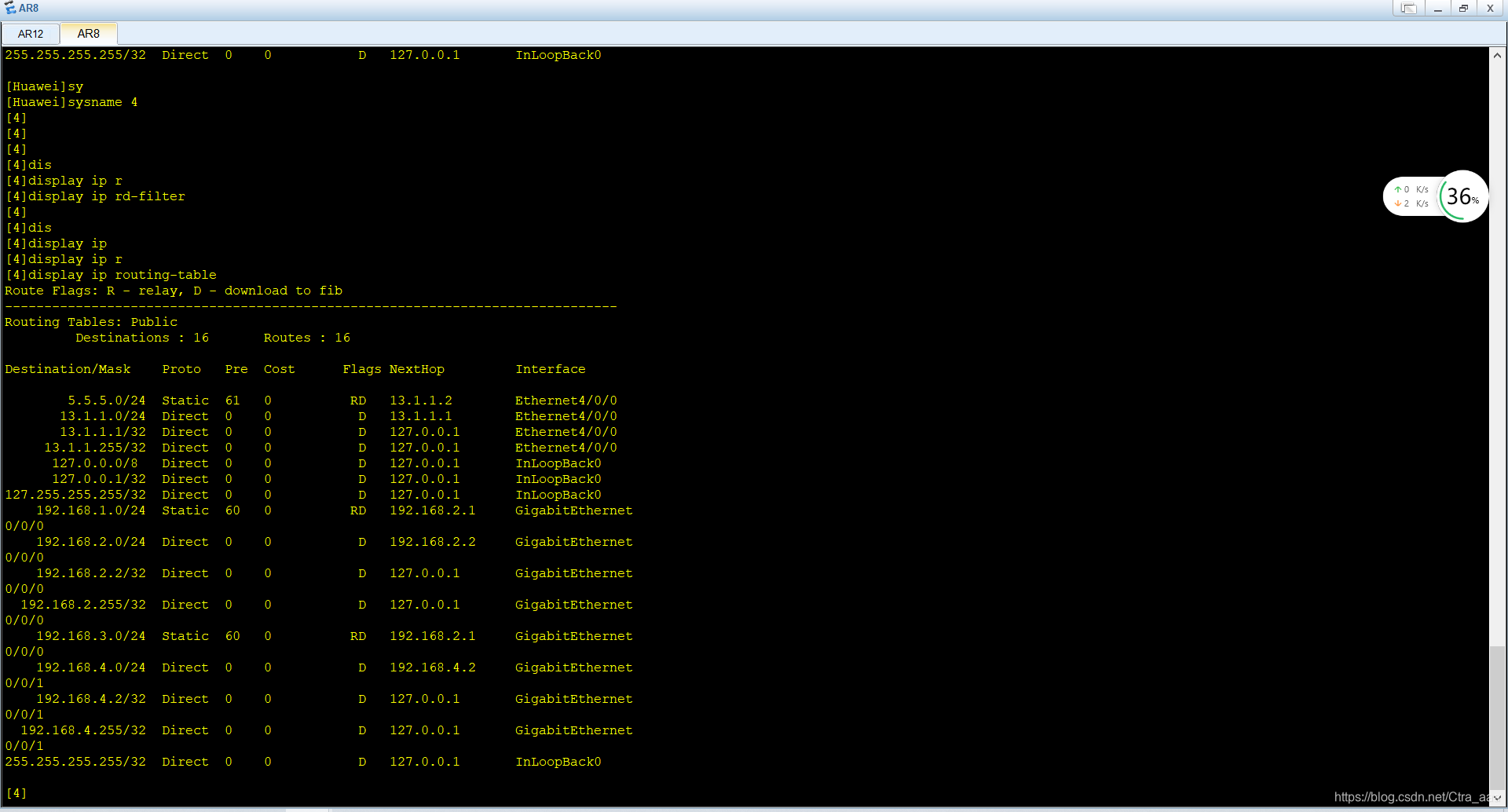Click the Destination/Mask column header

pos(68,369)
